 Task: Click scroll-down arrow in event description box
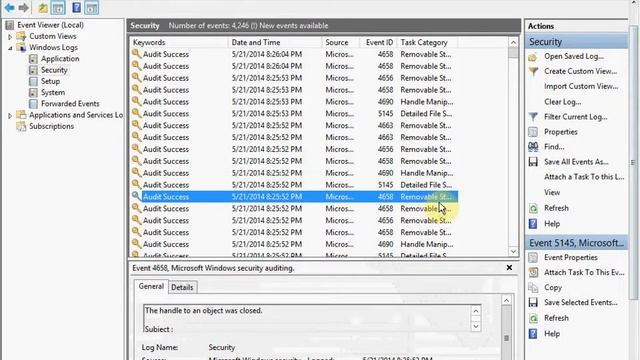click(x=476, y=326)
